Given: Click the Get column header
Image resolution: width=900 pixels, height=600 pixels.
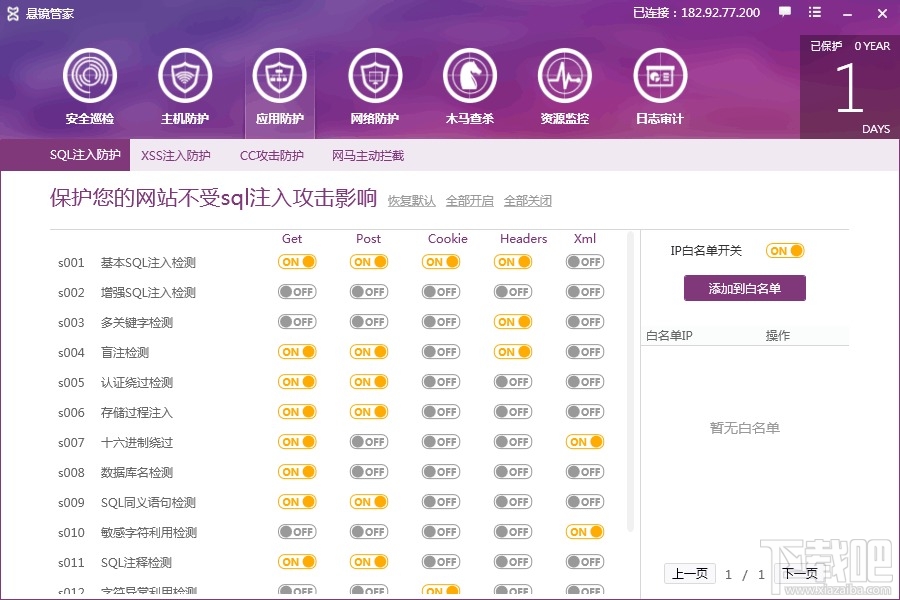Looking at the screenshot, I should [x=292, y=238].
